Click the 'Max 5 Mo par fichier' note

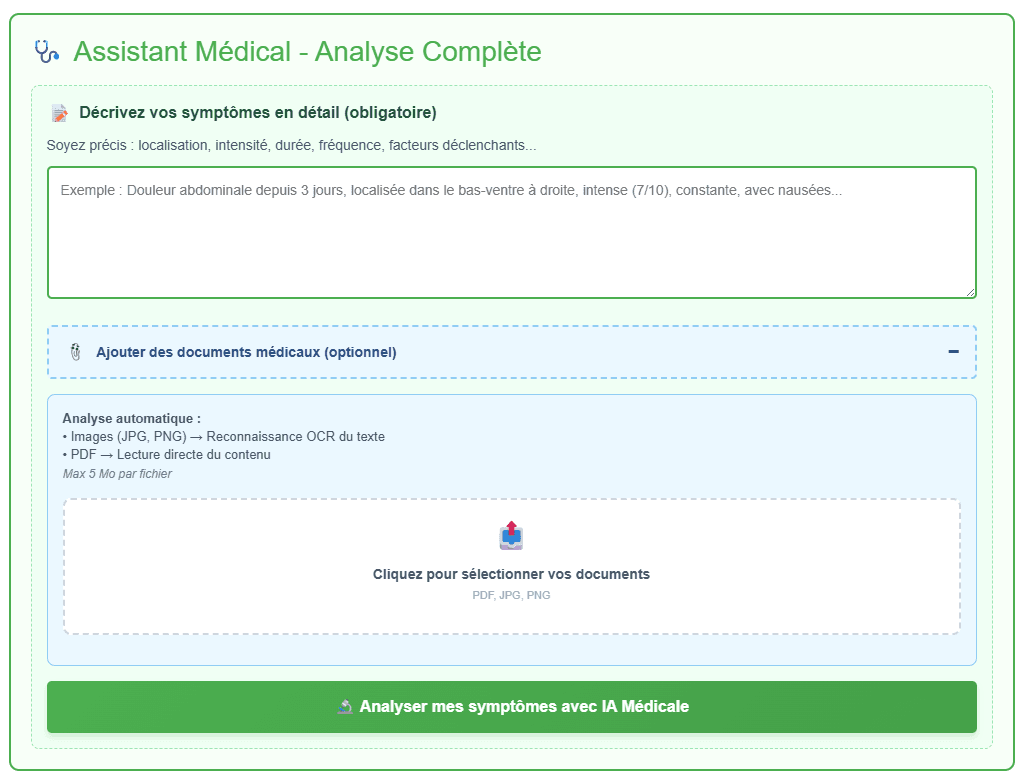pyautogui.click(x=117, y=474)
